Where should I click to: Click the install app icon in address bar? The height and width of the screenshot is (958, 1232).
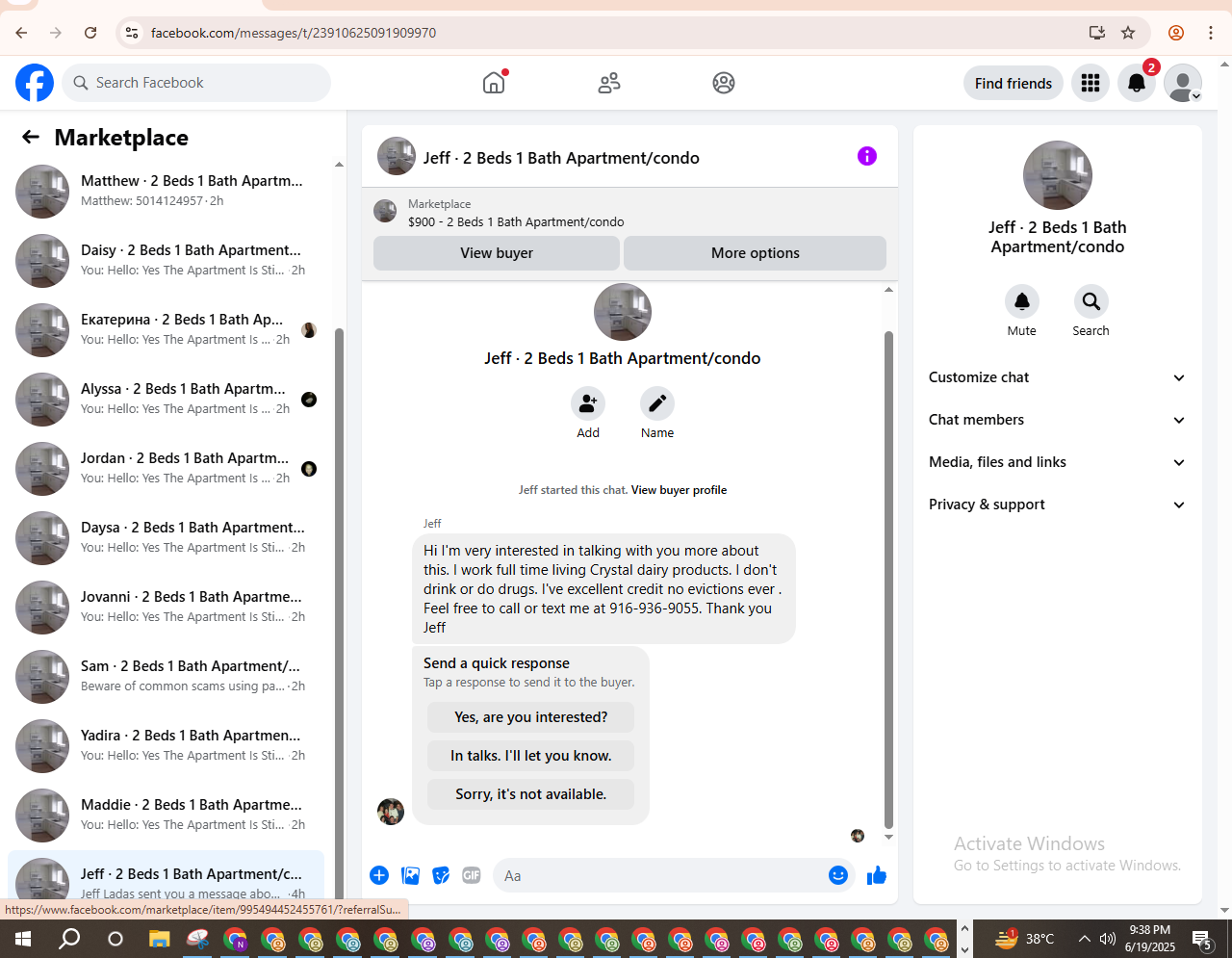(1097, 33)
